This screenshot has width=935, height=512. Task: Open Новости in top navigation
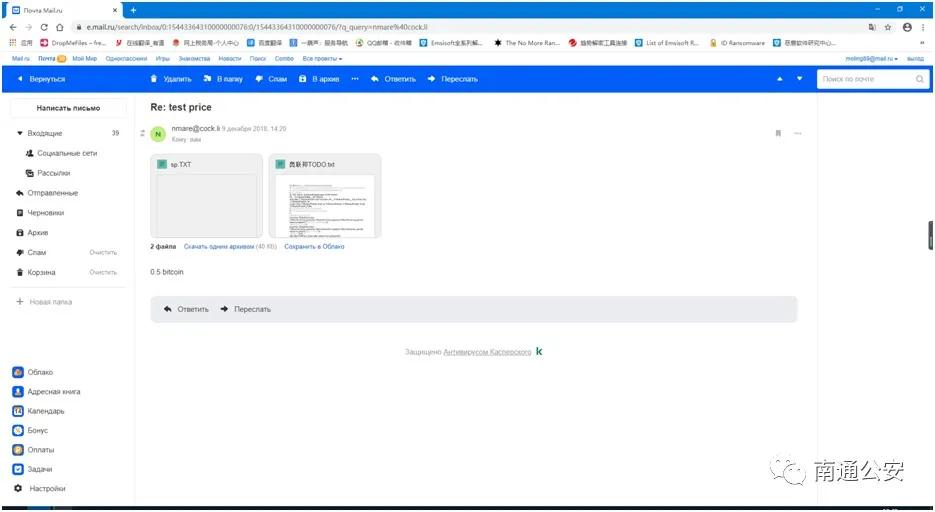tap(230, 58)
